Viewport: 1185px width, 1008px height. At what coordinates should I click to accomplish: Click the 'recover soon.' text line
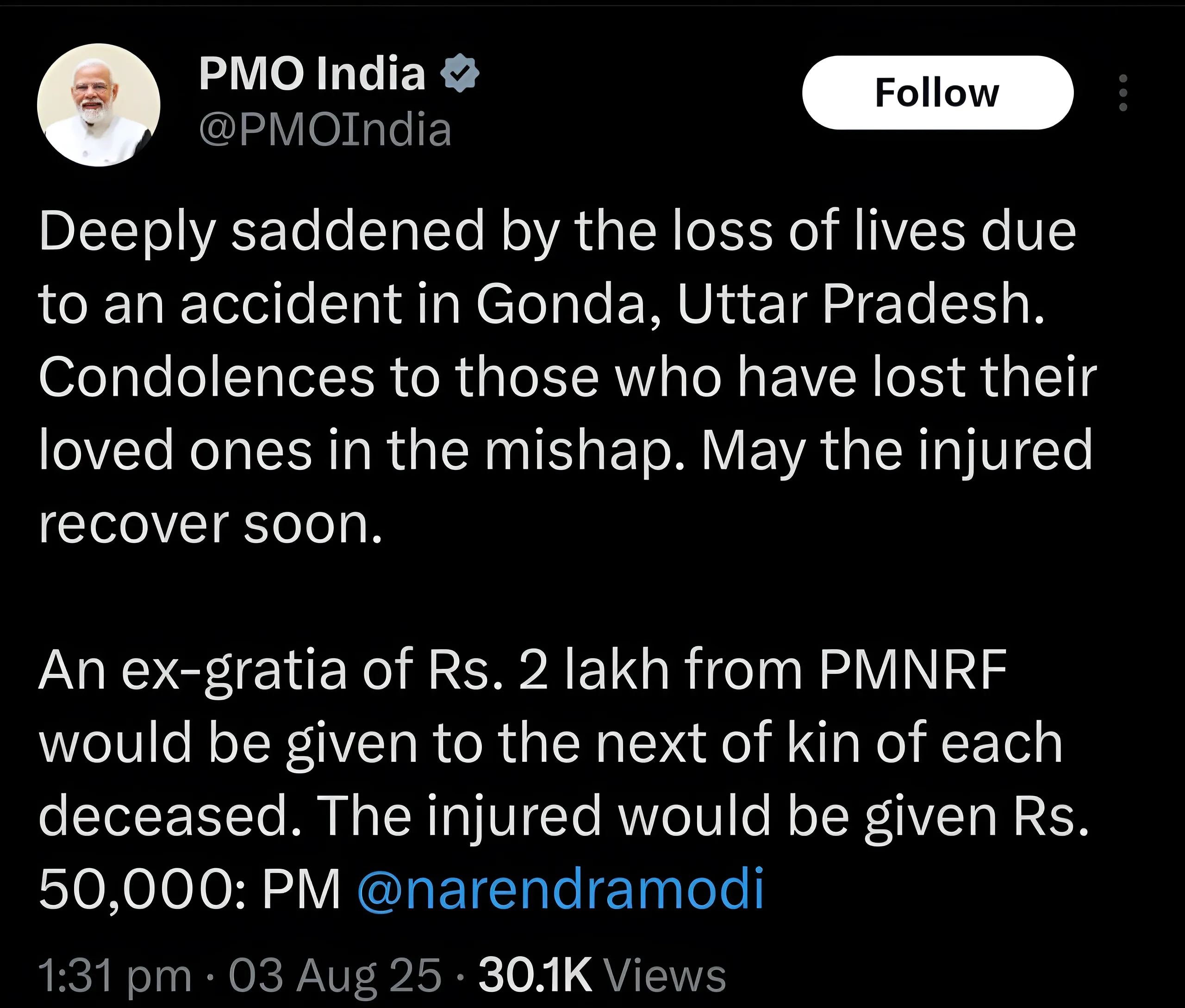tap(210, 523)
